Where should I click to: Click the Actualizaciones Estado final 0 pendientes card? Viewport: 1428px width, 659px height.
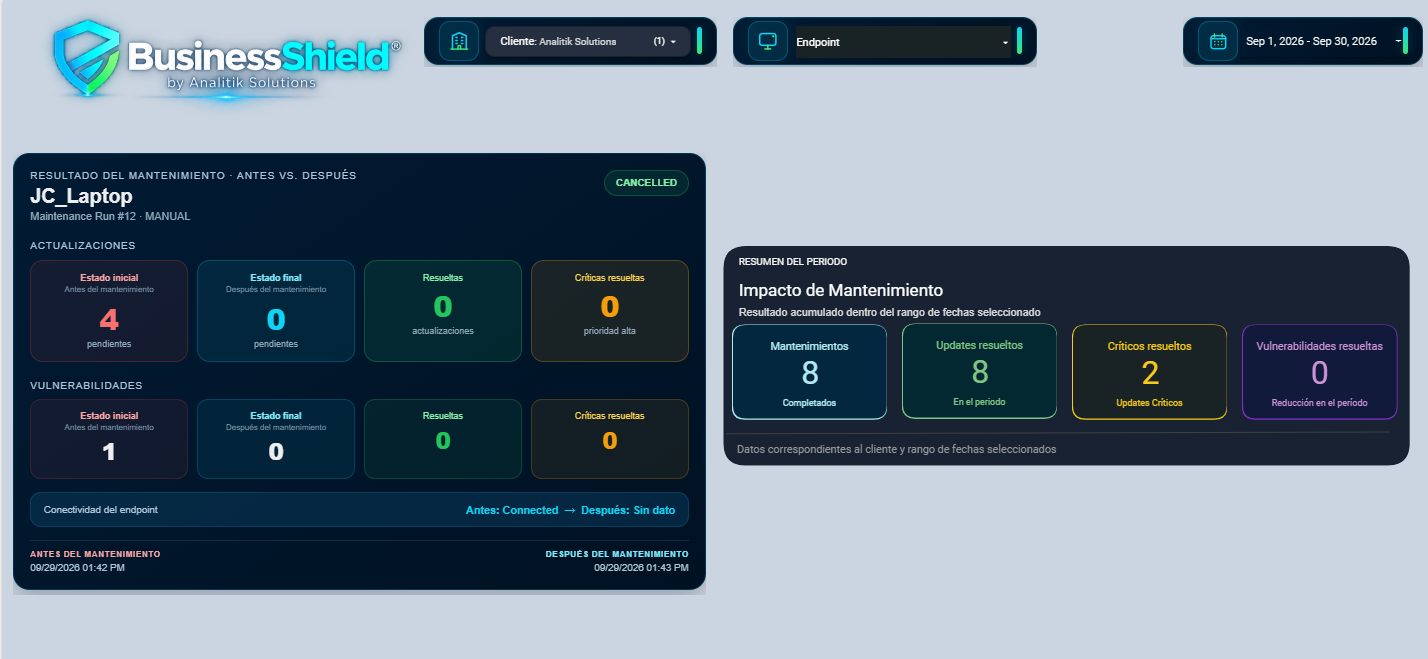[276, 311]
